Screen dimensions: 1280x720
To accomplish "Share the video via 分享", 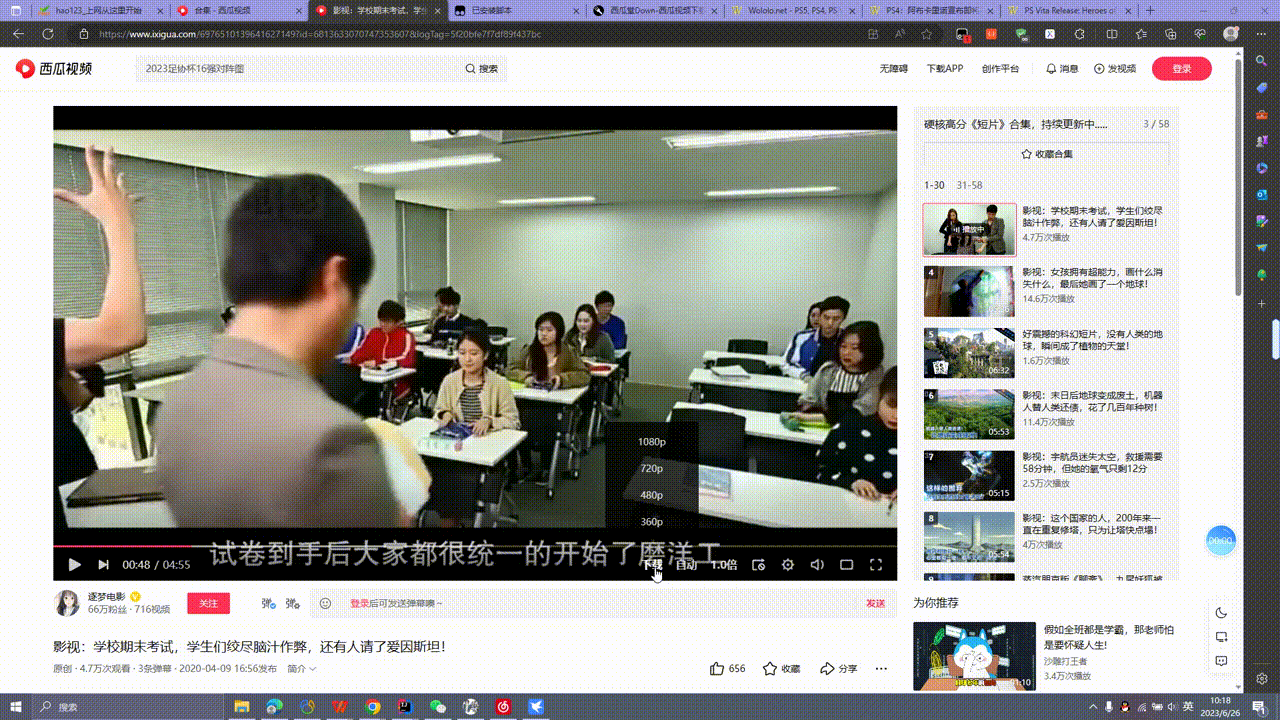I will coord(838,668).
